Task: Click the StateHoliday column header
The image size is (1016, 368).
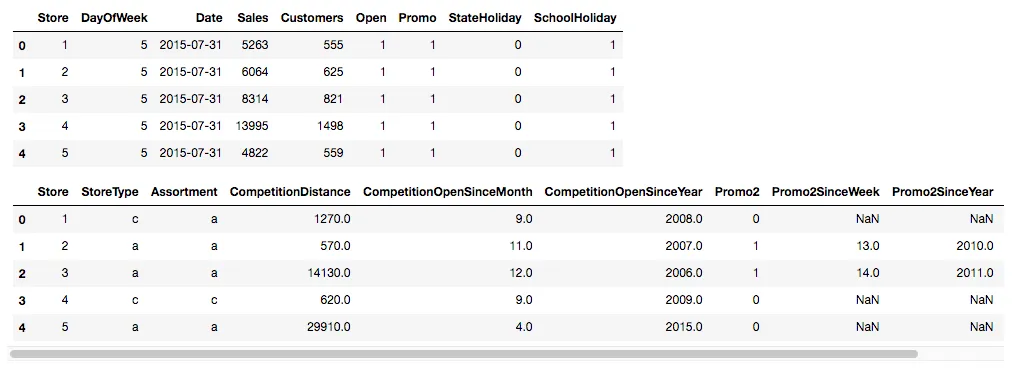Action: 485,18
